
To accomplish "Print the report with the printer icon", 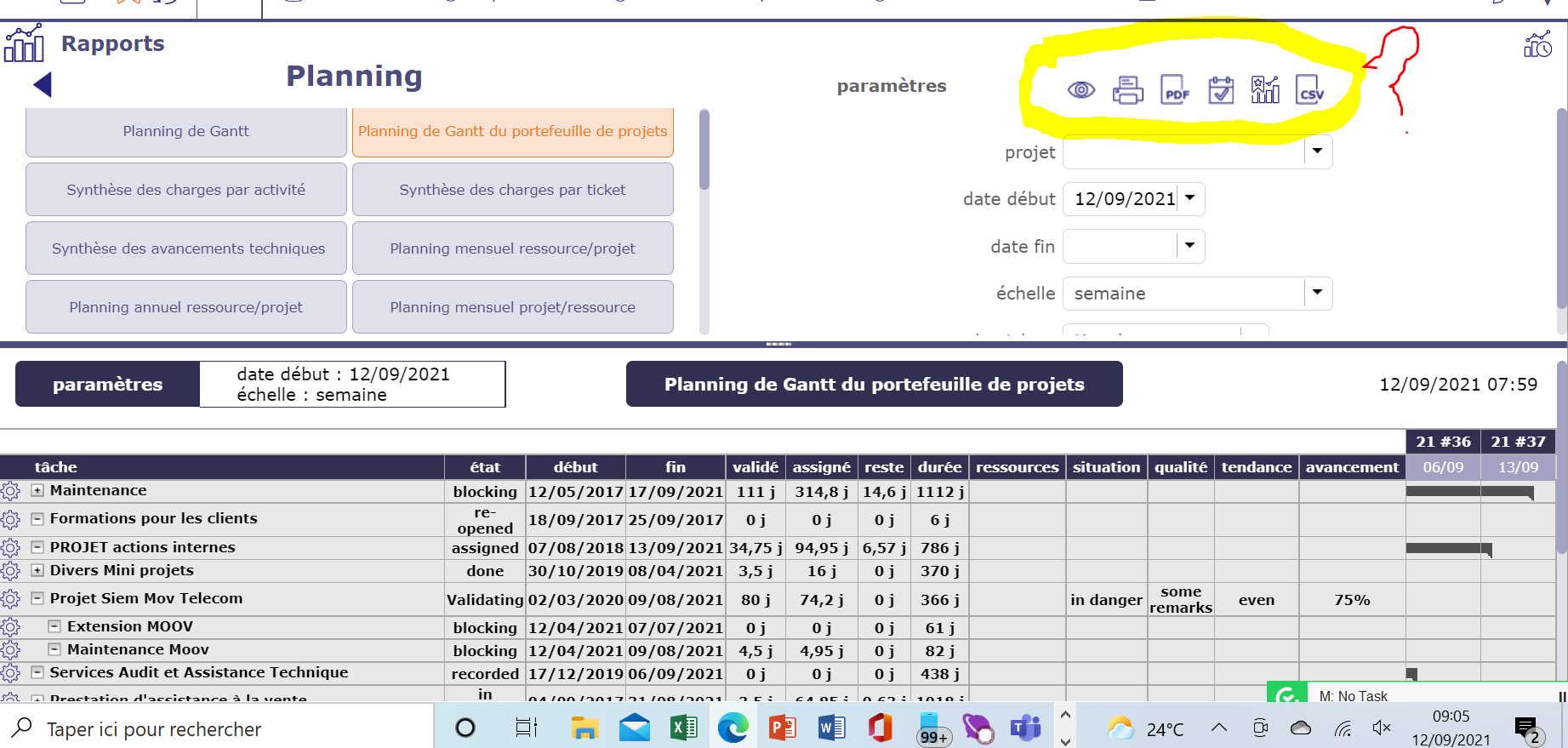I will click(x=1128, y=89).
